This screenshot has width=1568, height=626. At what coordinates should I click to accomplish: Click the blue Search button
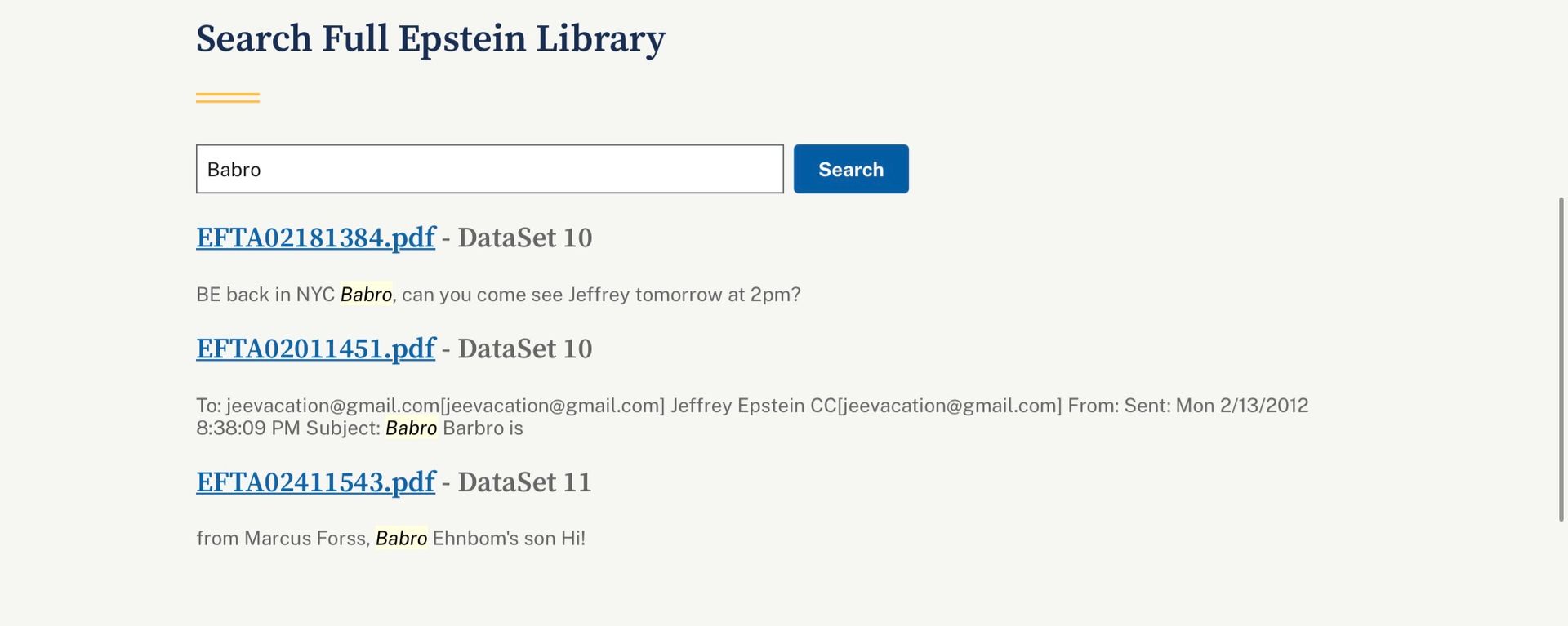point(850,169)
